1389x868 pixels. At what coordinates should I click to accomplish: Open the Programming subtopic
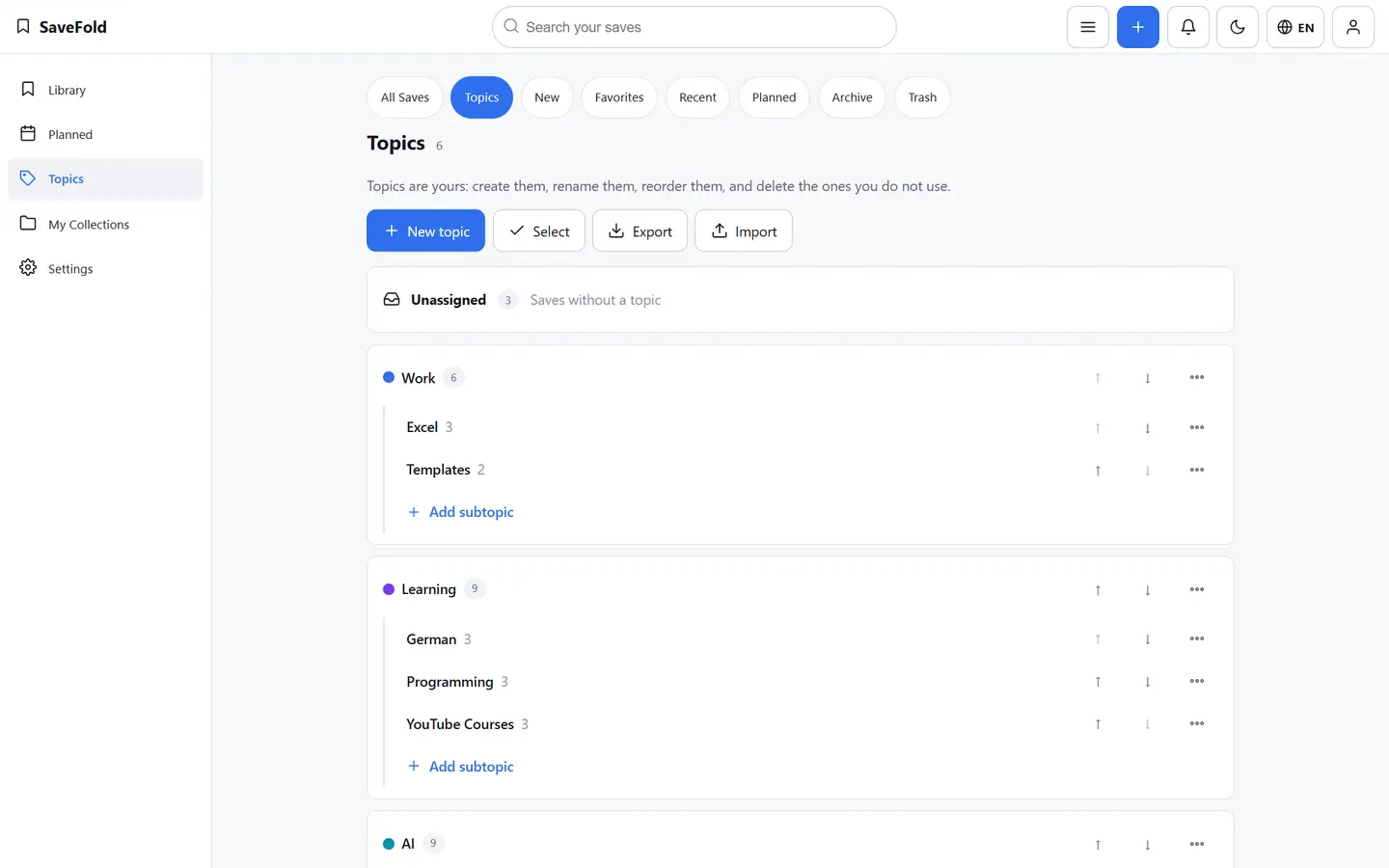pos(449,682)
